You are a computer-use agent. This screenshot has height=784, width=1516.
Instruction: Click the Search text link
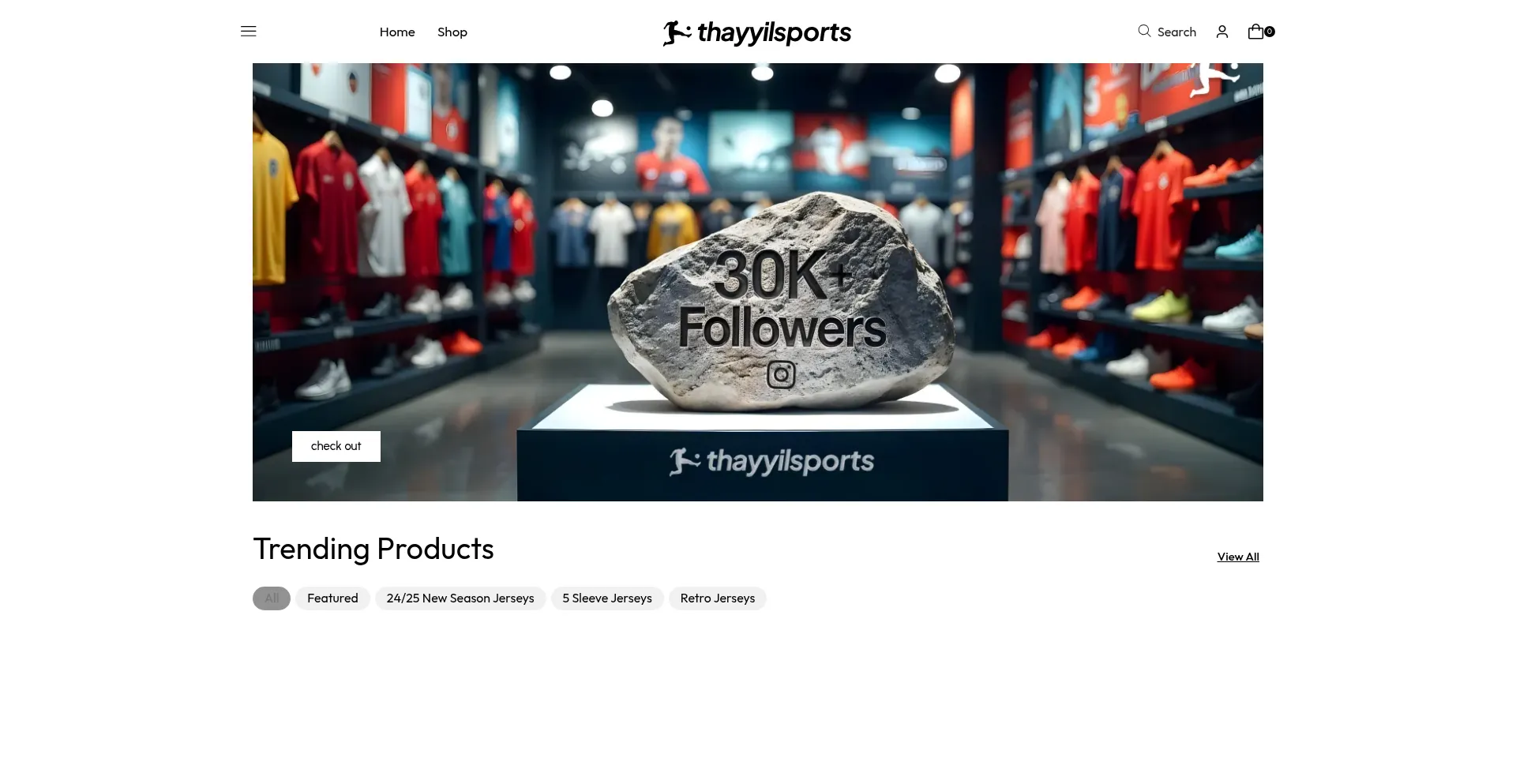point(1176,32)
